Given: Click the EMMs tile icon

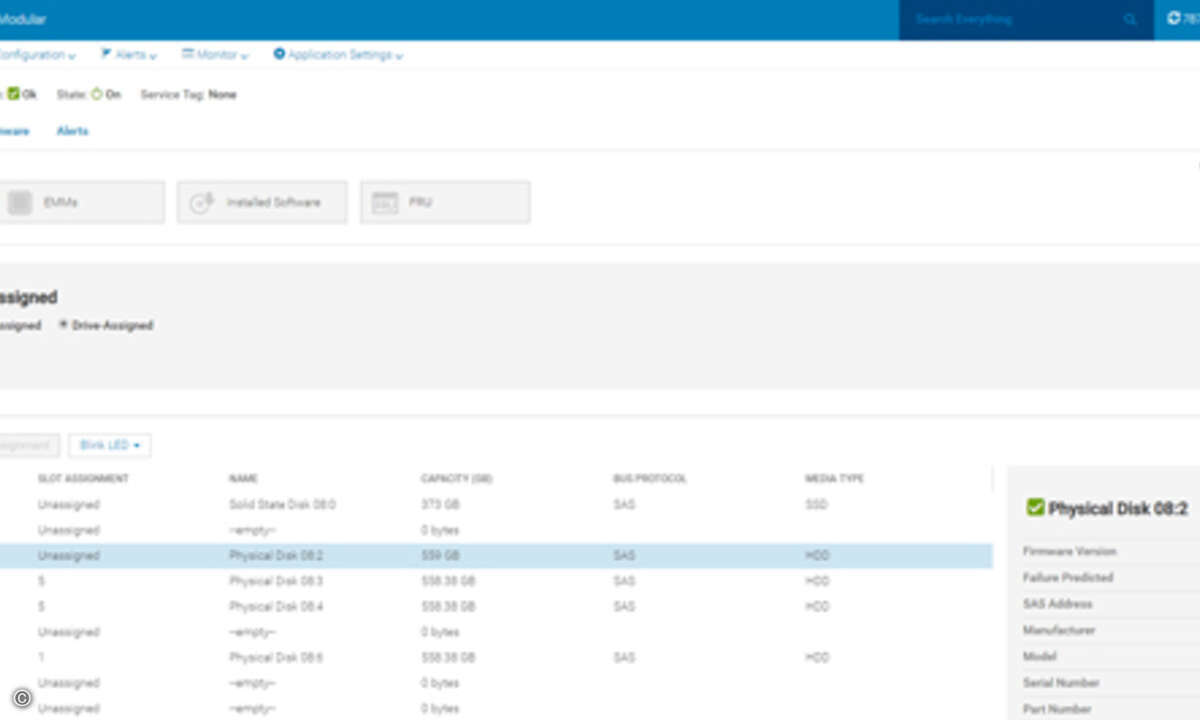Looking at the screenshot, I should 20,202.
